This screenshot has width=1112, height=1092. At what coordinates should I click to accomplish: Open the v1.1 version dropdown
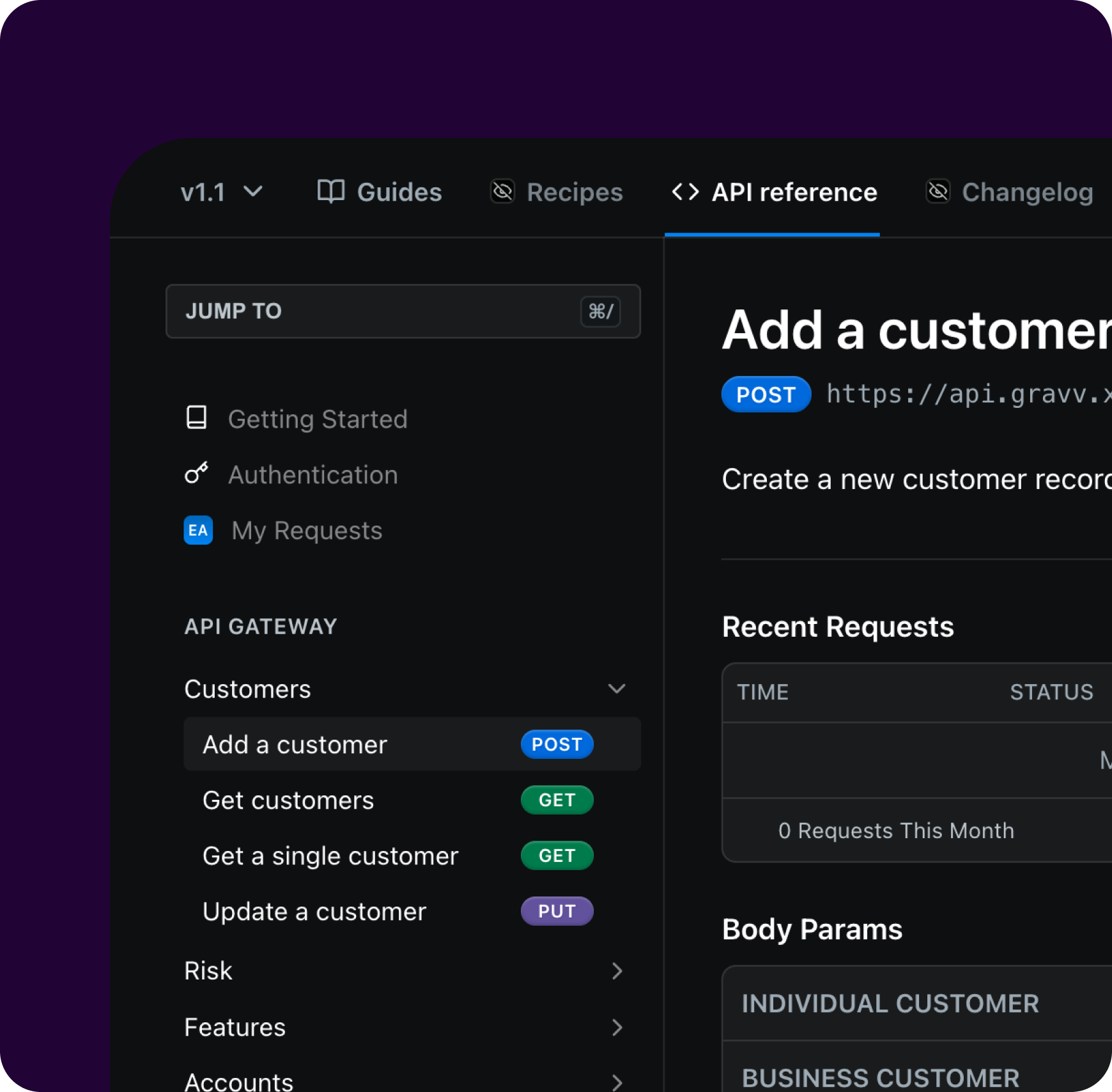coord(221,192)
